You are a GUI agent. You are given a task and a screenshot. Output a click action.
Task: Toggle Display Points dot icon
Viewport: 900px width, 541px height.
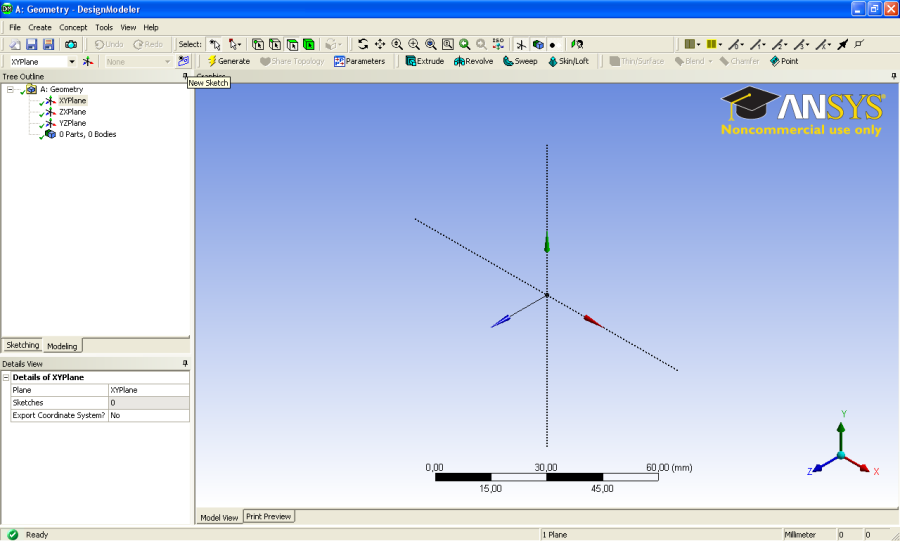coord(553,44)
